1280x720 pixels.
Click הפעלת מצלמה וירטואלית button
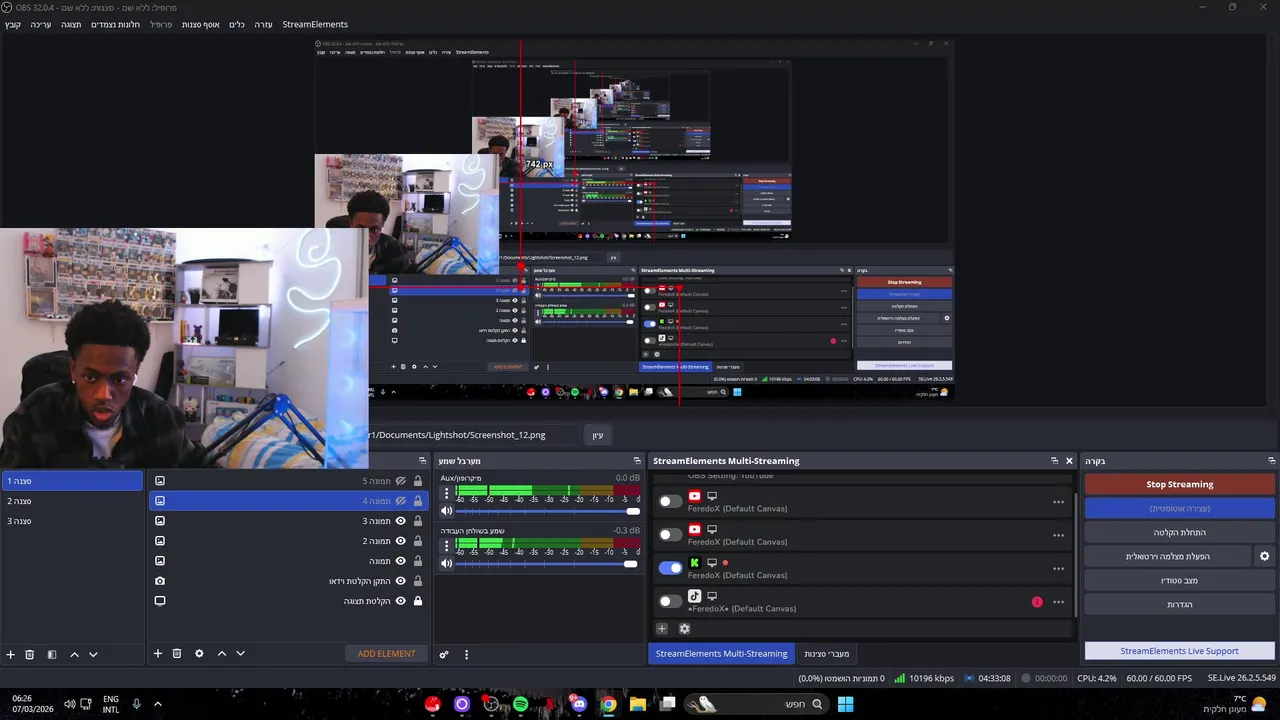pyautogui.click(x=1168, y=556)
